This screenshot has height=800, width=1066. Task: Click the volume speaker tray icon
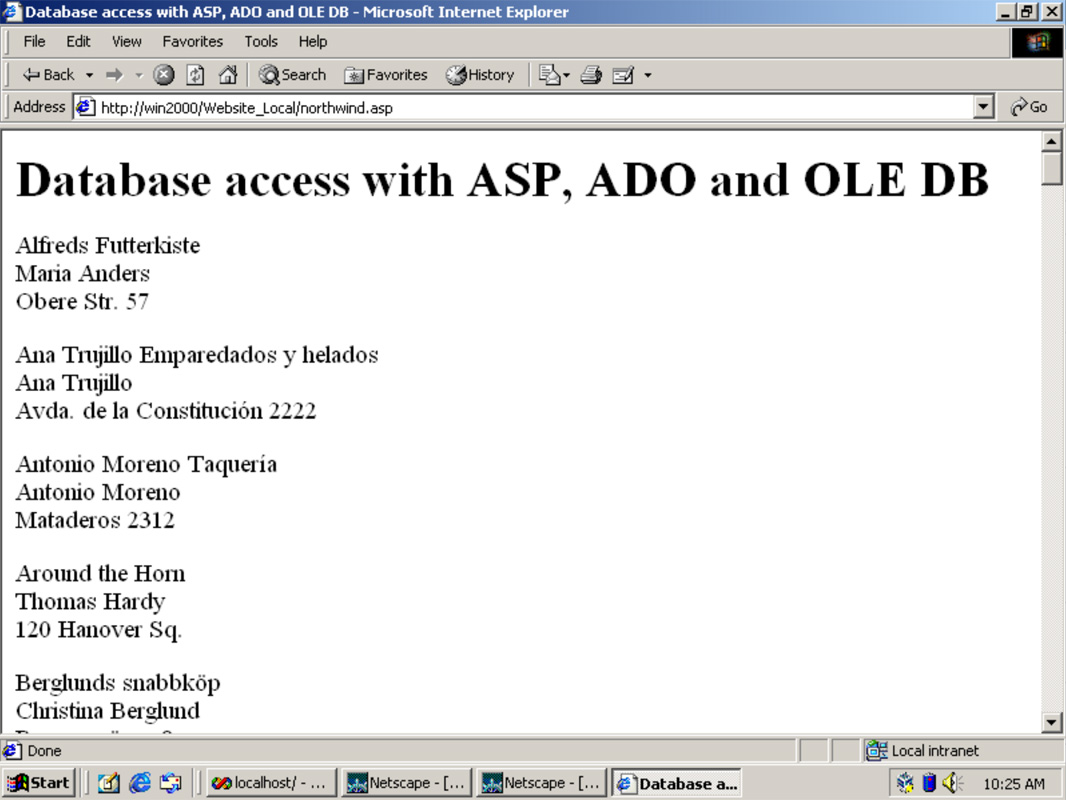[952, 783]
